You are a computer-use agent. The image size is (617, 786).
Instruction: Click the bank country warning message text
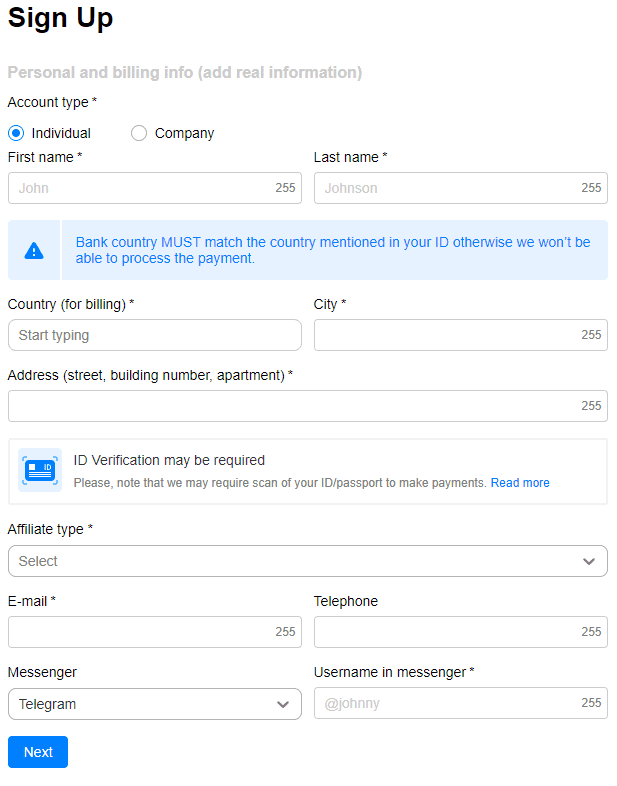tap(333, 250)
